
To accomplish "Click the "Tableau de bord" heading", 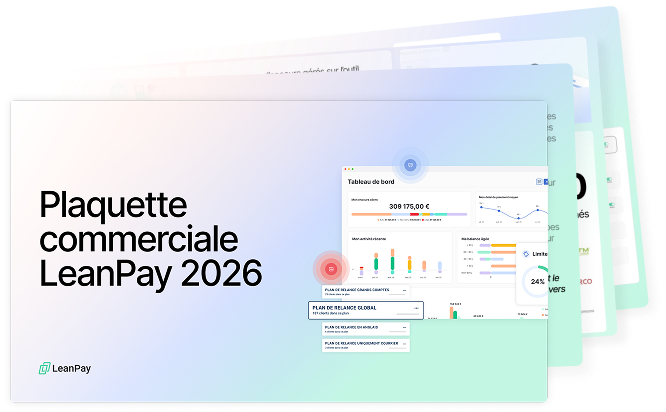I will click(371, 182).
